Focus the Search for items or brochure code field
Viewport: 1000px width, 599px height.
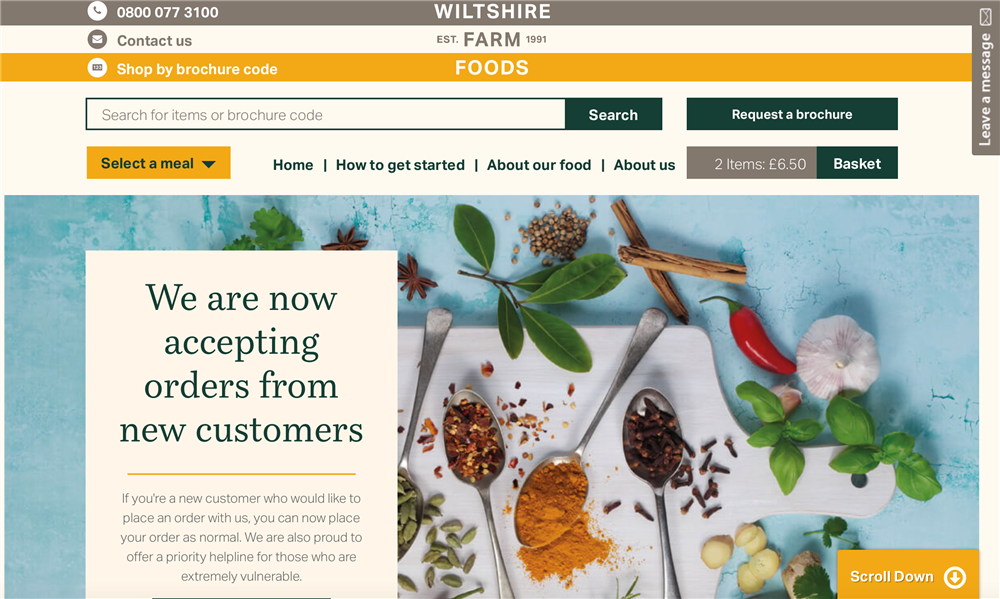[x=325, y=114]
